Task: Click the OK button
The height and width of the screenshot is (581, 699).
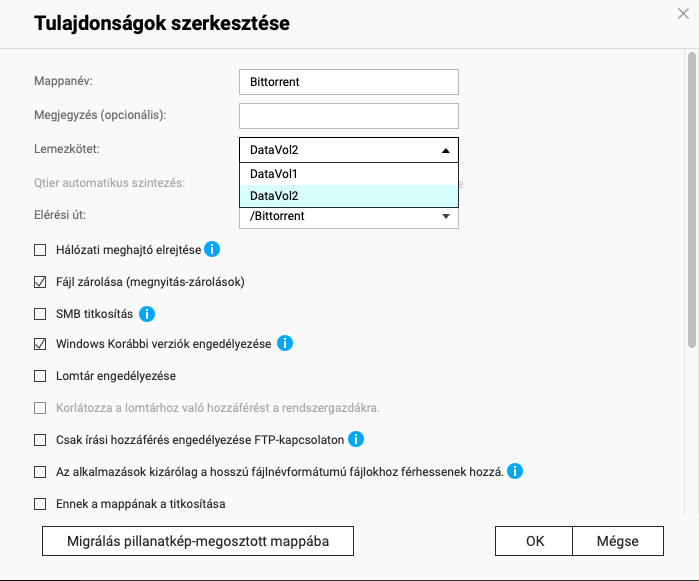Action: pos(534,541)
